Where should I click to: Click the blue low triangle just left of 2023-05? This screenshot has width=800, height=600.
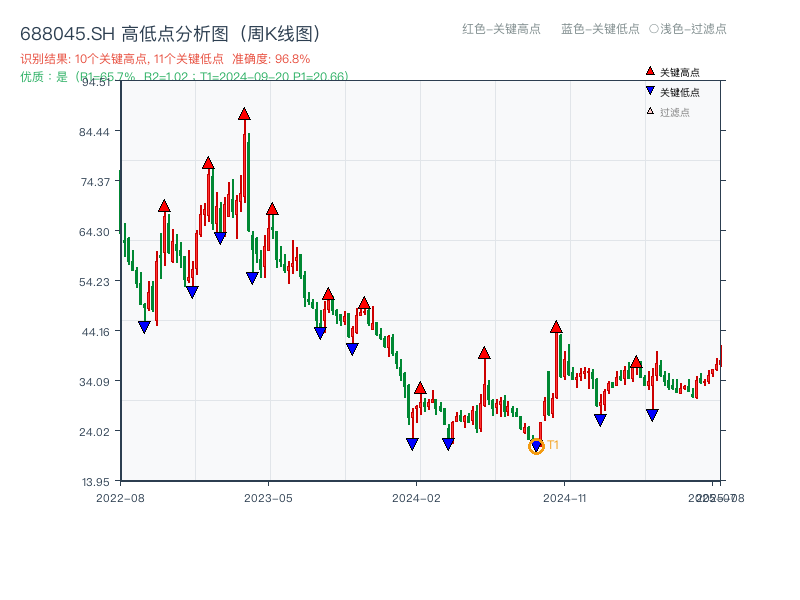click(x=251, y=276)
